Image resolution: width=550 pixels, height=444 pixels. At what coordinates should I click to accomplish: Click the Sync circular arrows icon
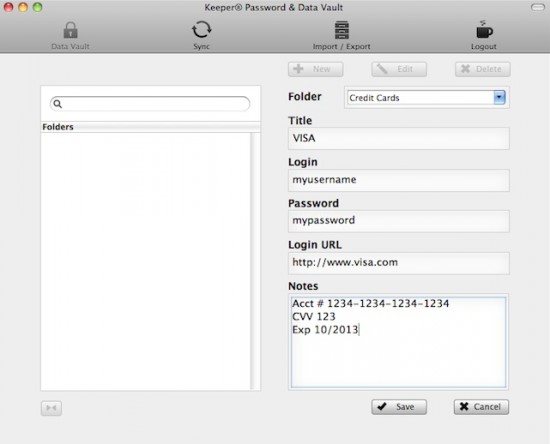[x=201, y=29]
